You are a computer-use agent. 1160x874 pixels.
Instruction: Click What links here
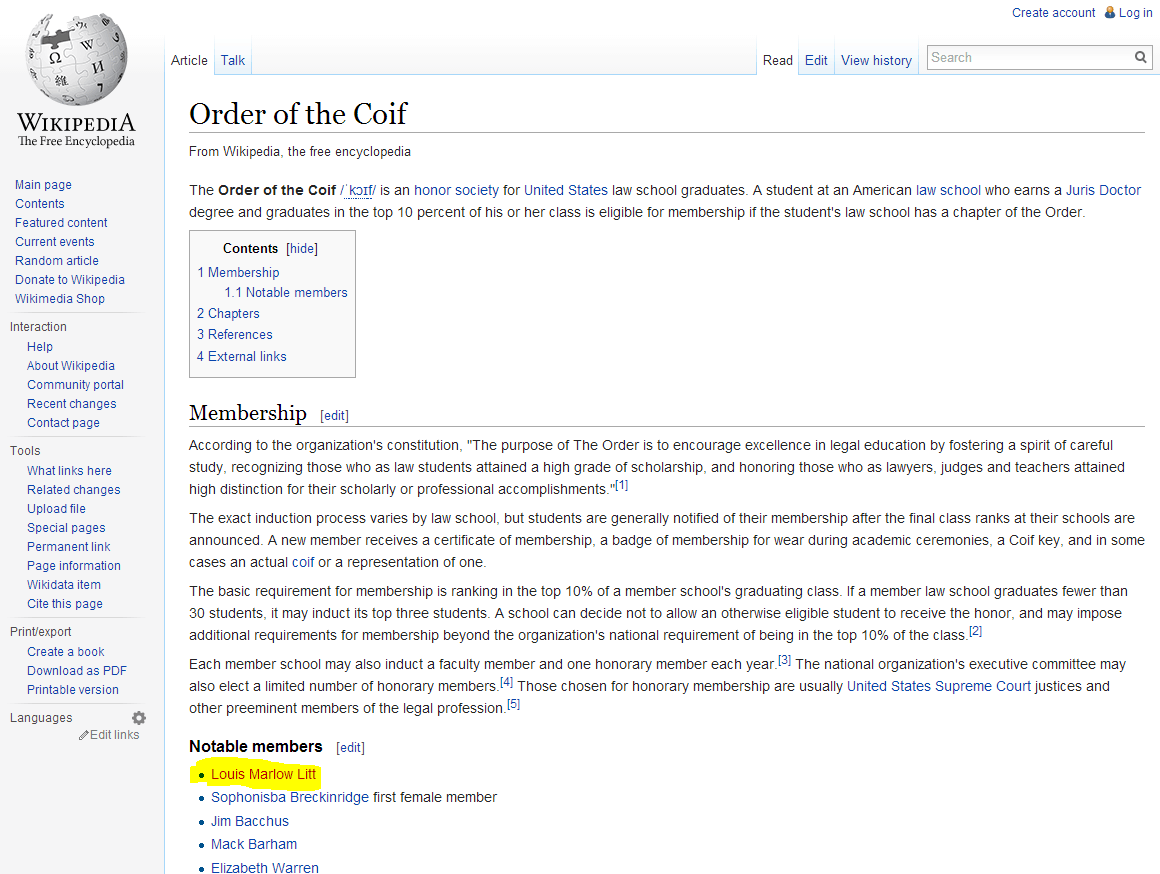pos(70,471)
